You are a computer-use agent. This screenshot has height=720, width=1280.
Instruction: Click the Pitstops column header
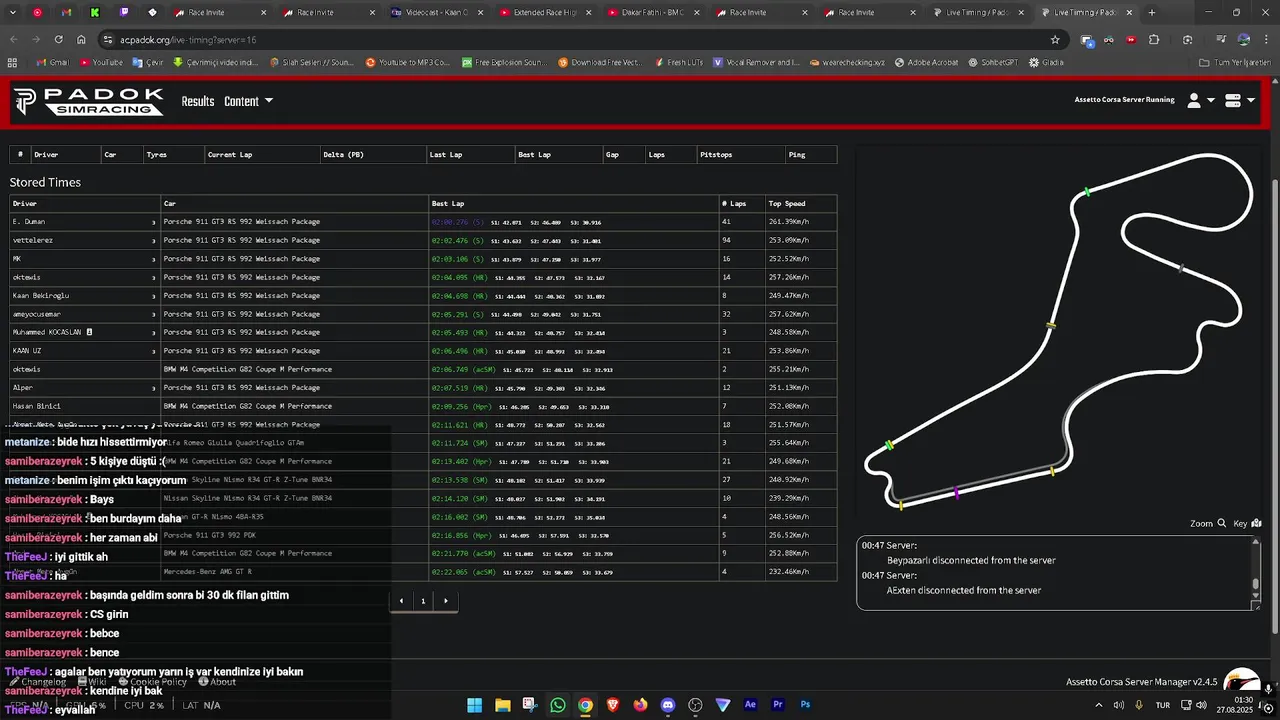click(x=740, y=155)
